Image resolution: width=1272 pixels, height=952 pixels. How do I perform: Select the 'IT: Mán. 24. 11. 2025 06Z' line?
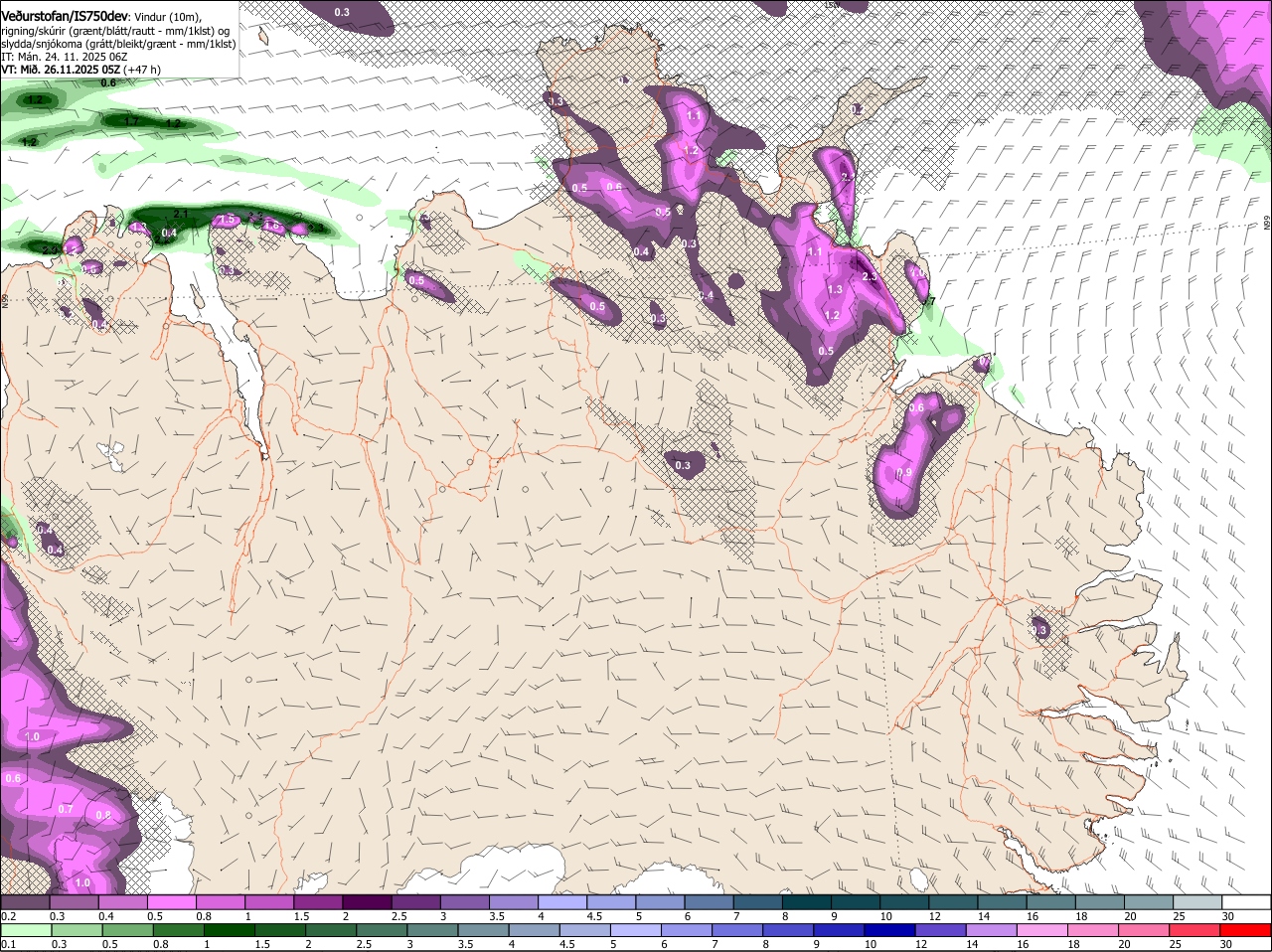pos(64,57)
